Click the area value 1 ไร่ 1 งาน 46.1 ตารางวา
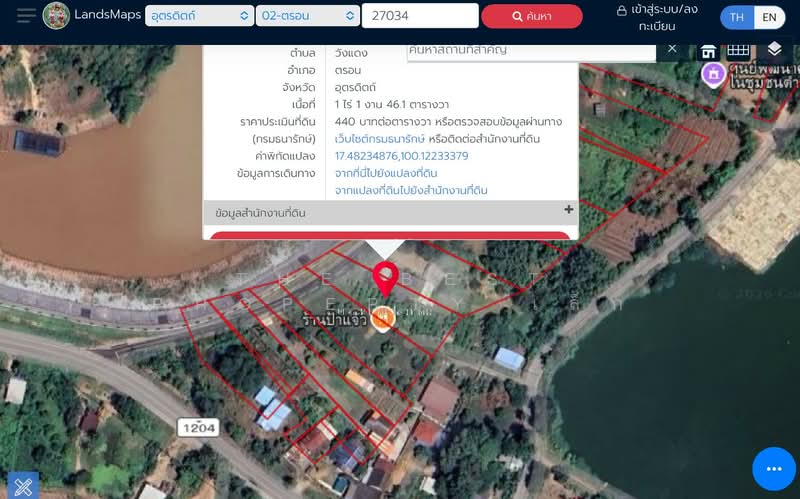 pos(392,105)
